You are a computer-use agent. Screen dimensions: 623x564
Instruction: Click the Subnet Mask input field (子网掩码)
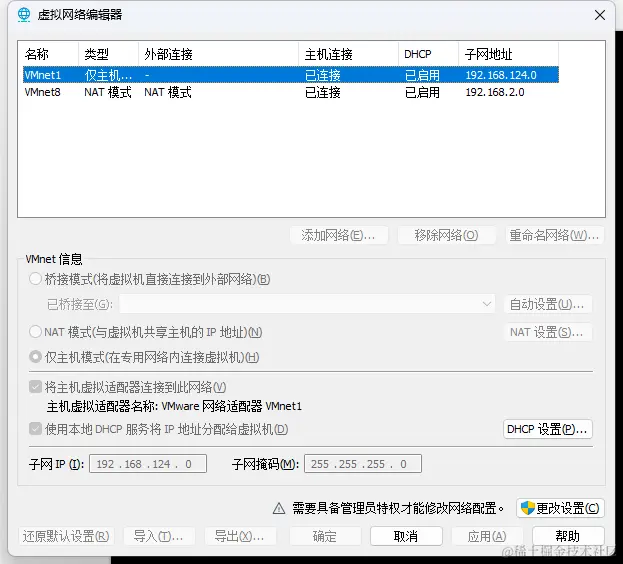[363, 464]
